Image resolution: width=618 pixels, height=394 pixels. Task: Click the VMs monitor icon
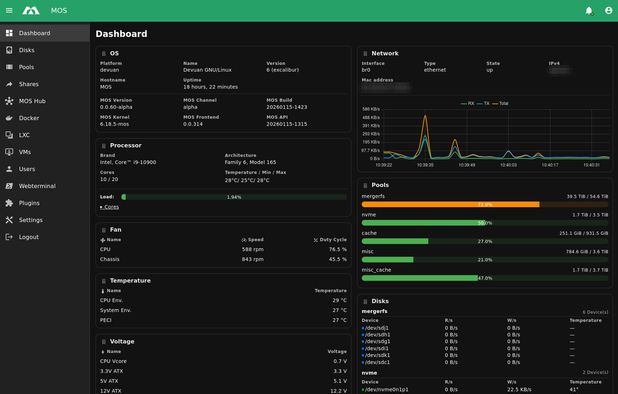9,152
